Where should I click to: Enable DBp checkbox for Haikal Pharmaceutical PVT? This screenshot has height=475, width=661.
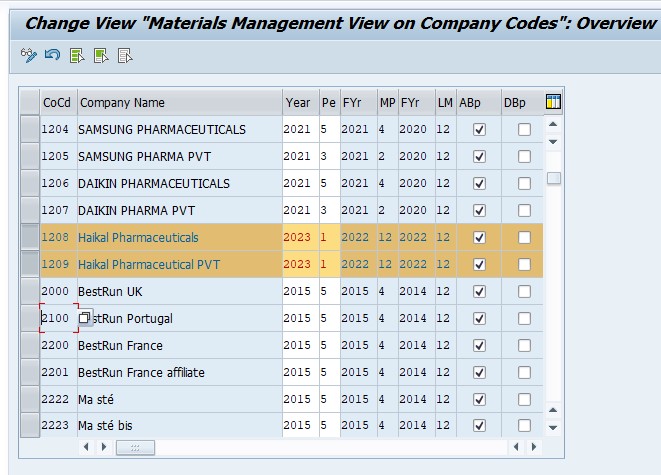coord(524,264)
